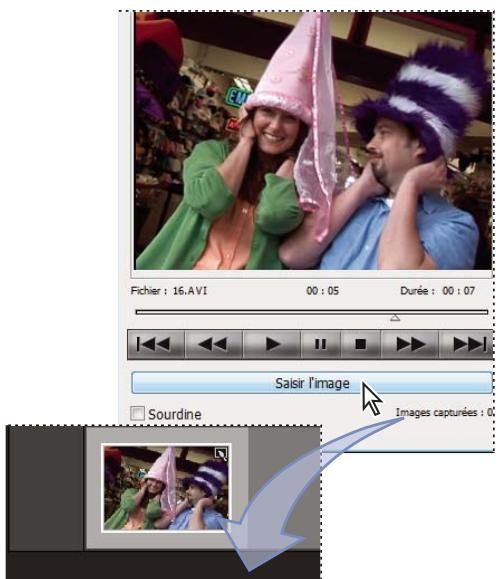Click the current time 00 : 05
The image size is (498, 579).
point(322,291)
